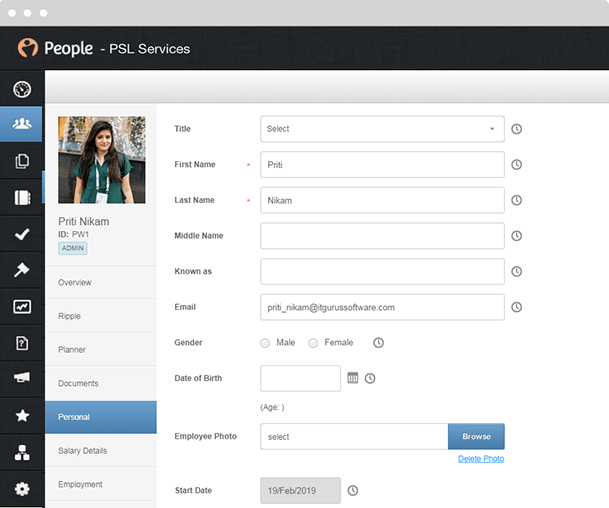Open the dashboard gauge icon in sidebar
Image resolution: width=609 pixels, height=508 pixels.
(x=22, y=89)
